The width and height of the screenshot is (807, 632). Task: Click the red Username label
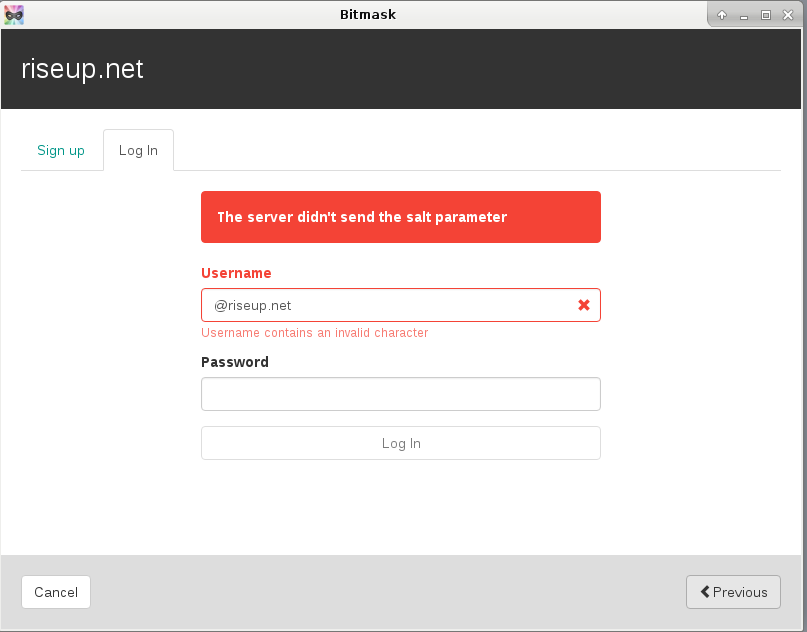click(236, 273)
